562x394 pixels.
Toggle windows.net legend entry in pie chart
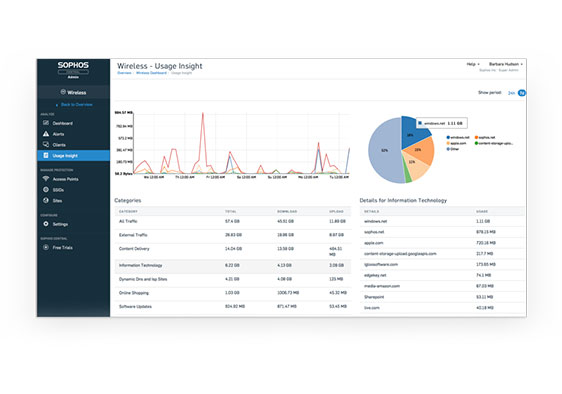tap(458, 137)
